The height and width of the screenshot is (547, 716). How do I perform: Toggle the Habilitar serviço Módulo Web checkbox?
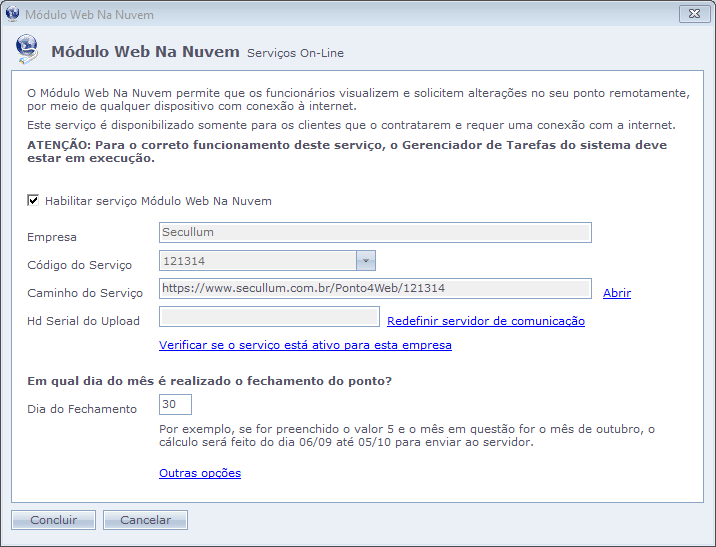(33, 201)
